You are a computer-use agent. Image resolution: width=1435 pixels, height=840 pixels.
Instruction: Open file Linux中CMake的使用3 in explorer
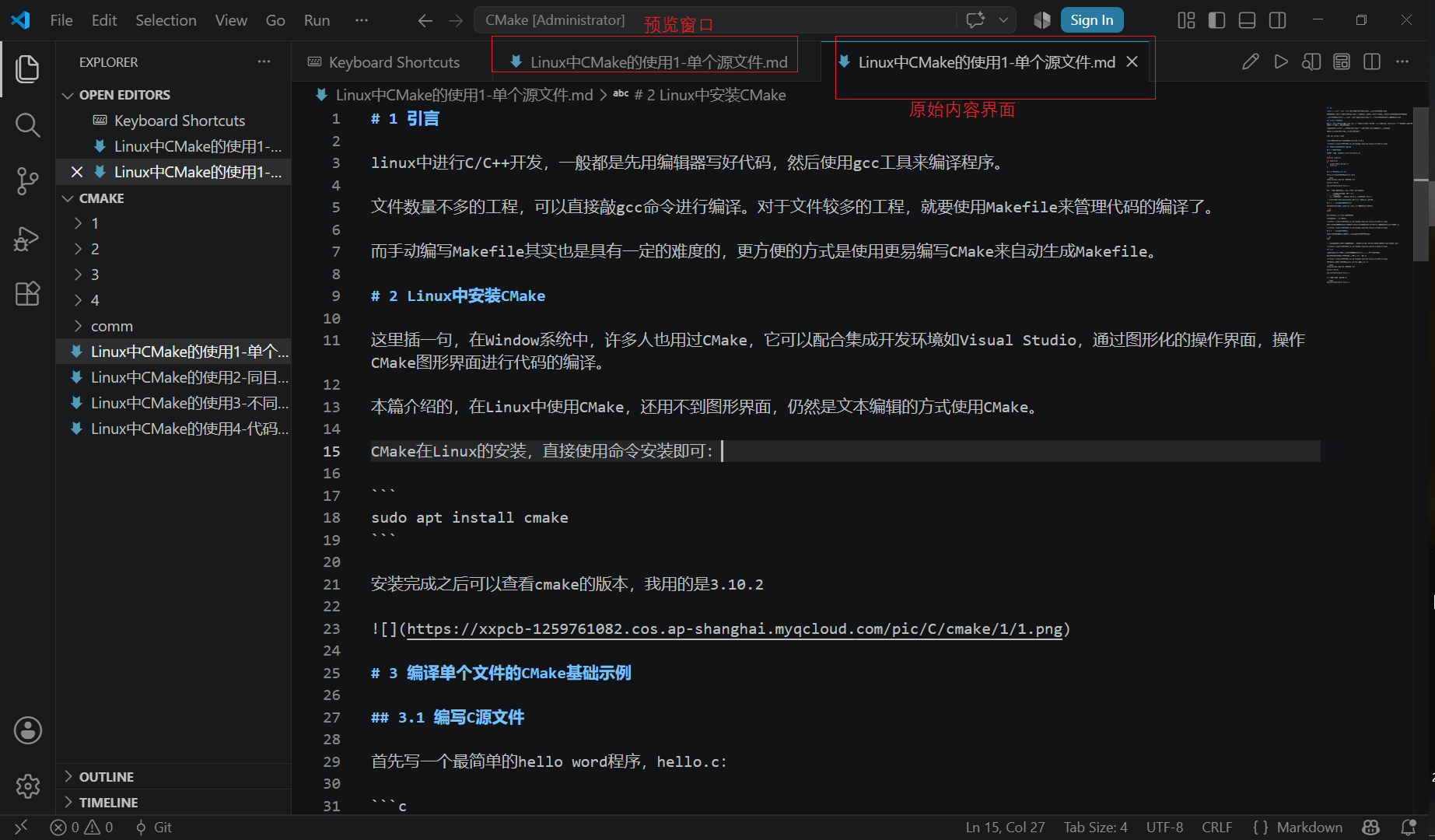(174, 403)
